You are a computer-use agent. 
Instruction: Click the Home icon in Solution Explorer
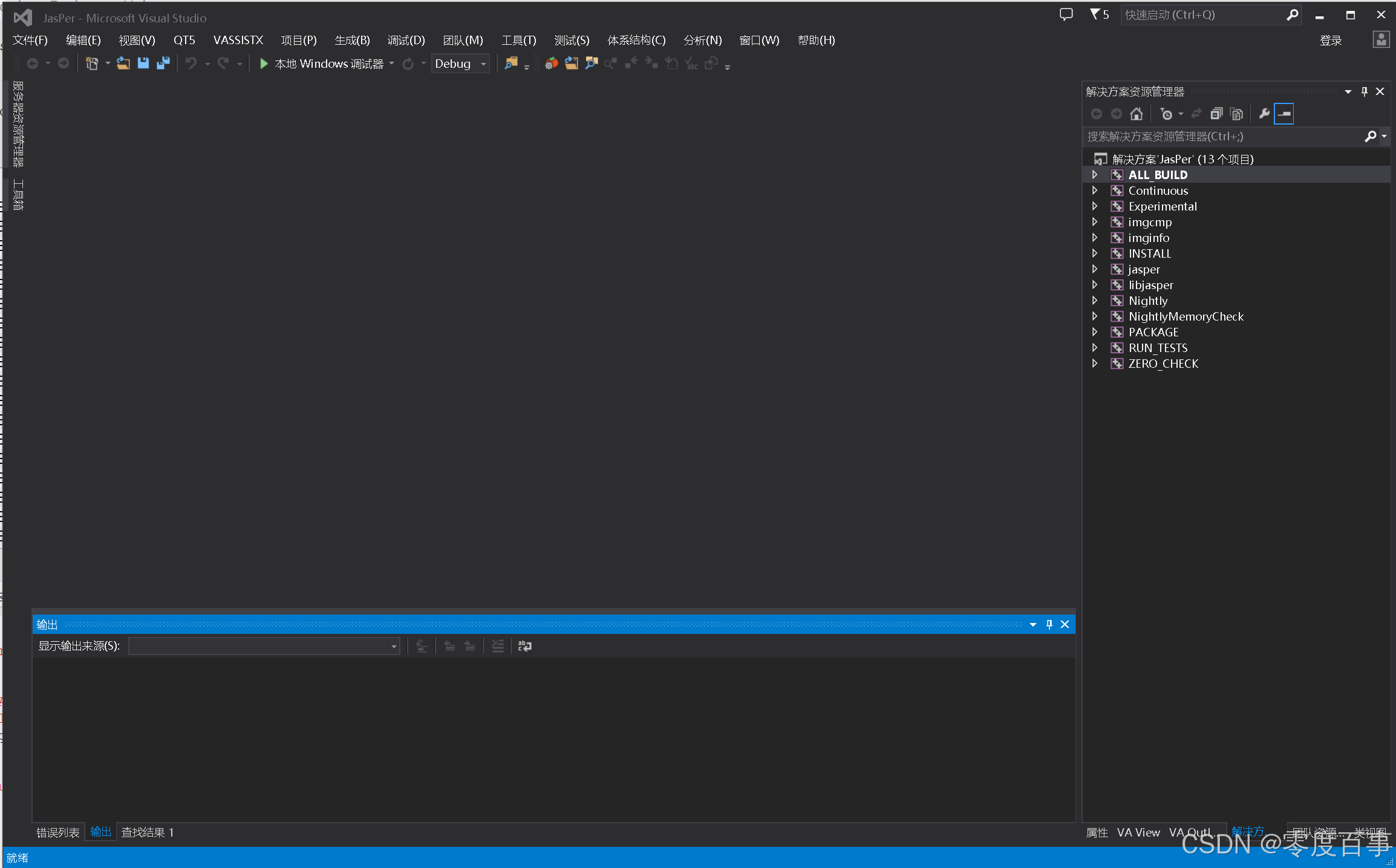(x=1136, y=114)
